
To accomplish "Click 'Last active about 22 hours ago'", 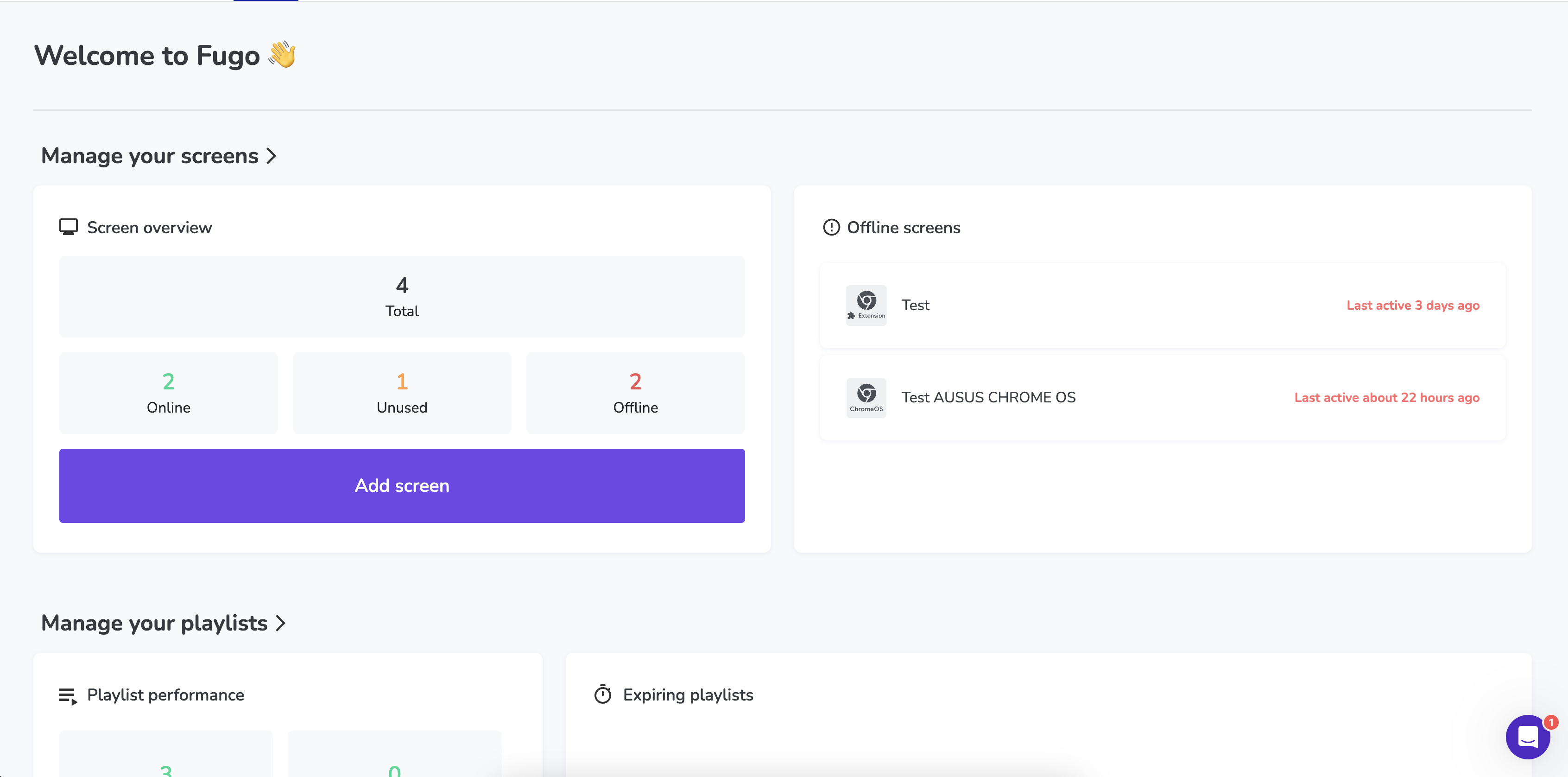I will click(x=1387, y=398).
